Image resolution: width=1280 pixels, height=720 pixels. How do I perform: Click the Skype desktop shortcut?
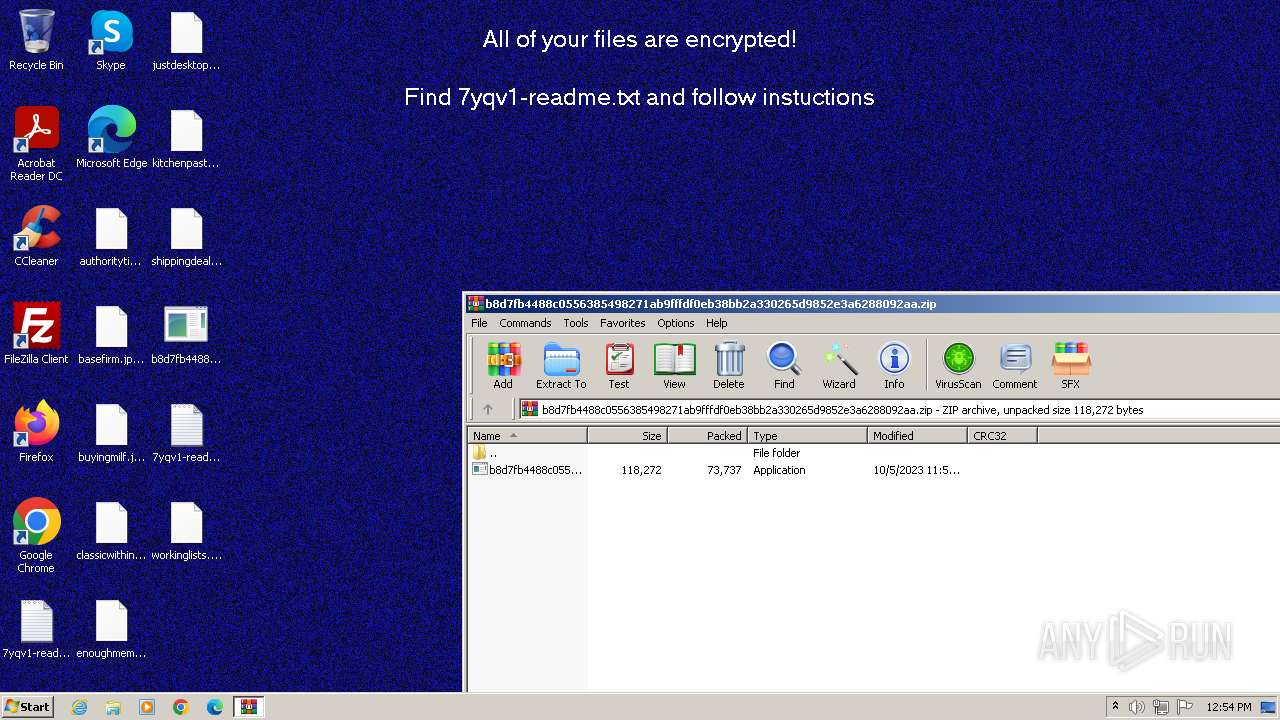(x=111, y=41)
